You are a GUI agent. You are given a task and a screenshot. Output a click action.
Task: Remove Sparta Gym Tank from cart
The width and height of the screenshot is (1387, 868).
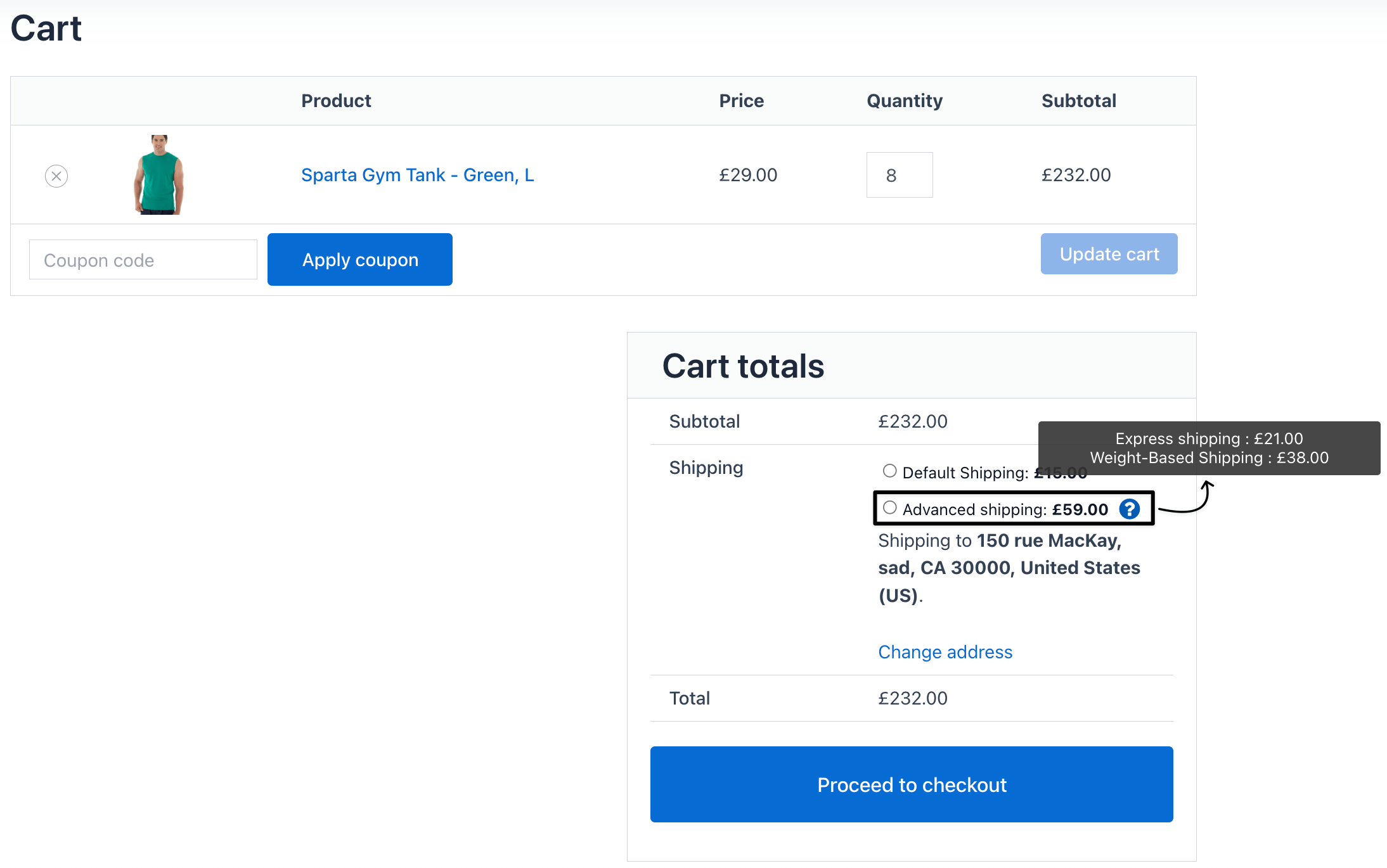pos(56,176)
